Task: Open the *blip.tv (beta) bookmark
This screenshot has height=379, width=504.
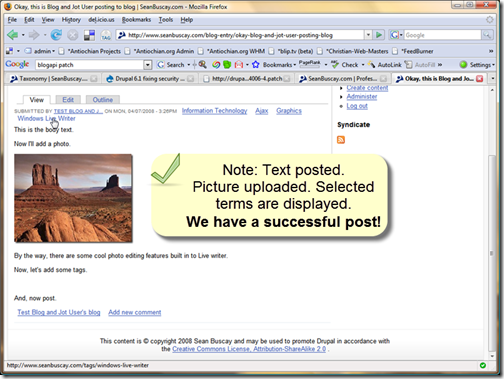Action: (291, 51)
